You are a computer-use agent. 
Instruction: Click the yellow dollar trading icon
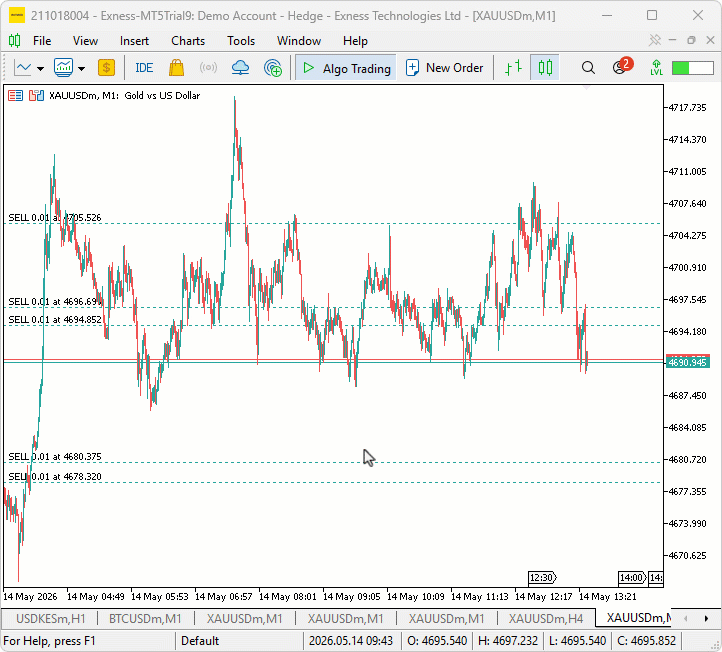[x=106, y=68]
